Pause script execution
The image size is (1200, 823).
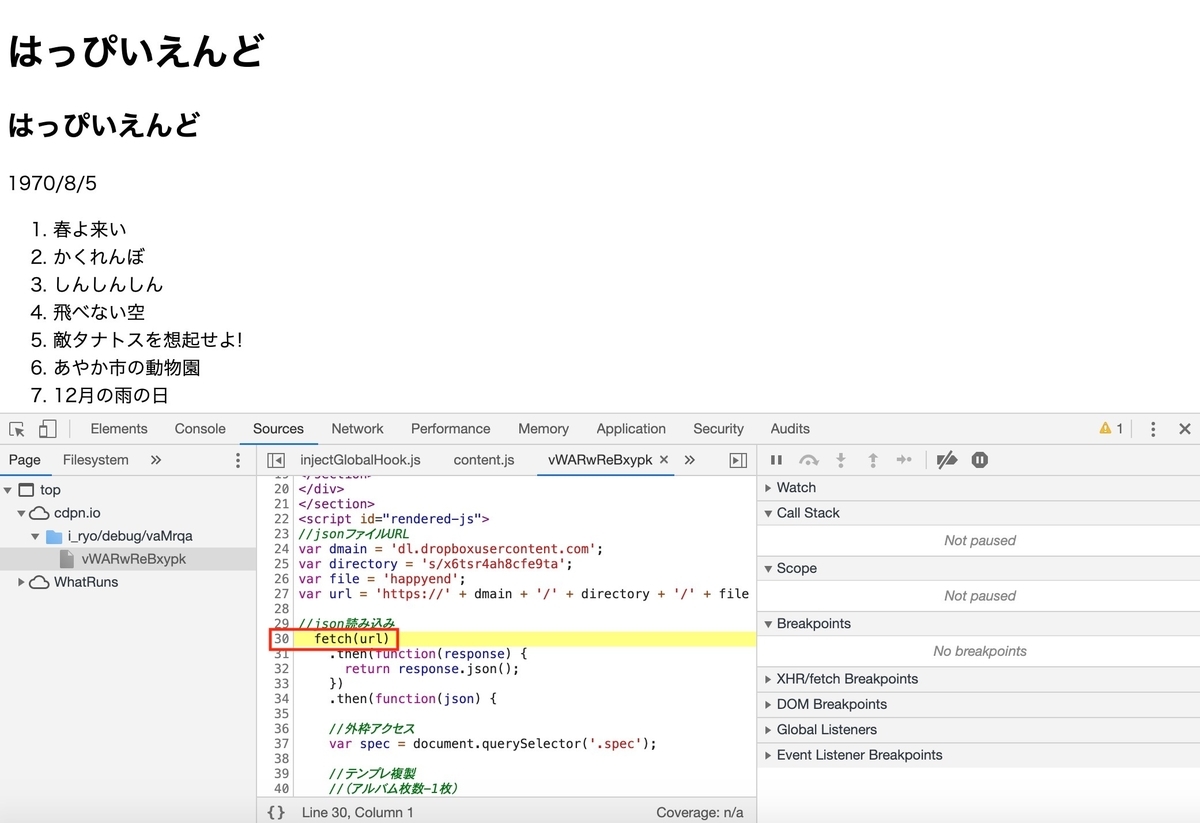click(x=776, y=460)
